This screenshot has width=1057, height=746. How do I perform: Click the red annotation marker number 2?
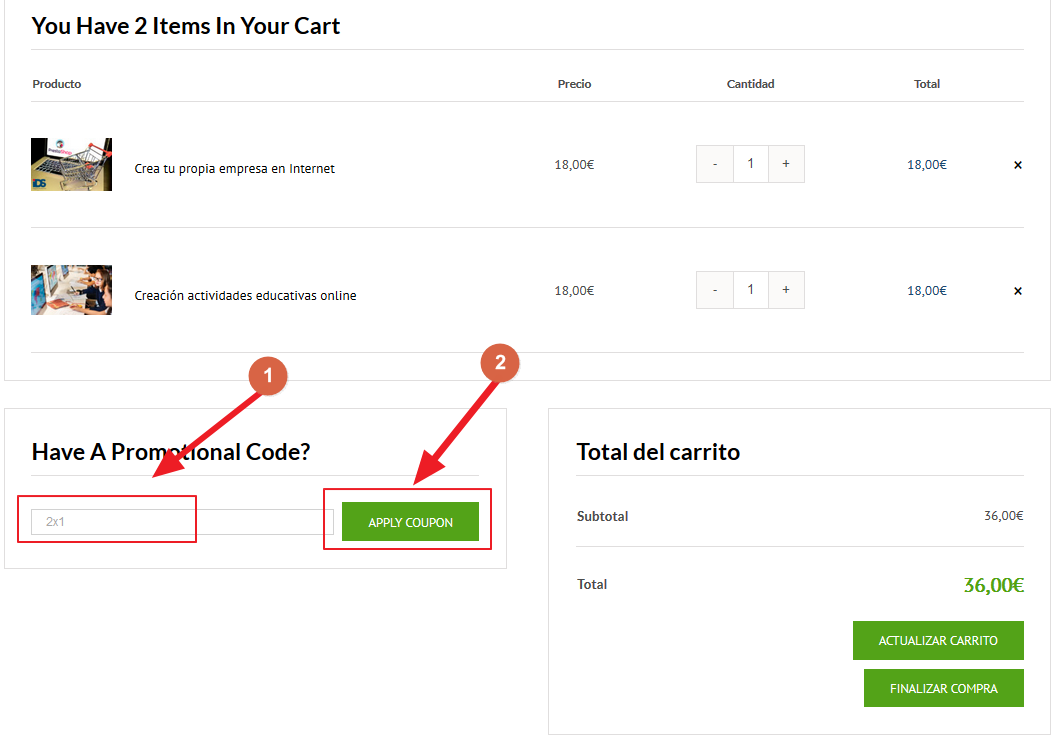[500, 363]
